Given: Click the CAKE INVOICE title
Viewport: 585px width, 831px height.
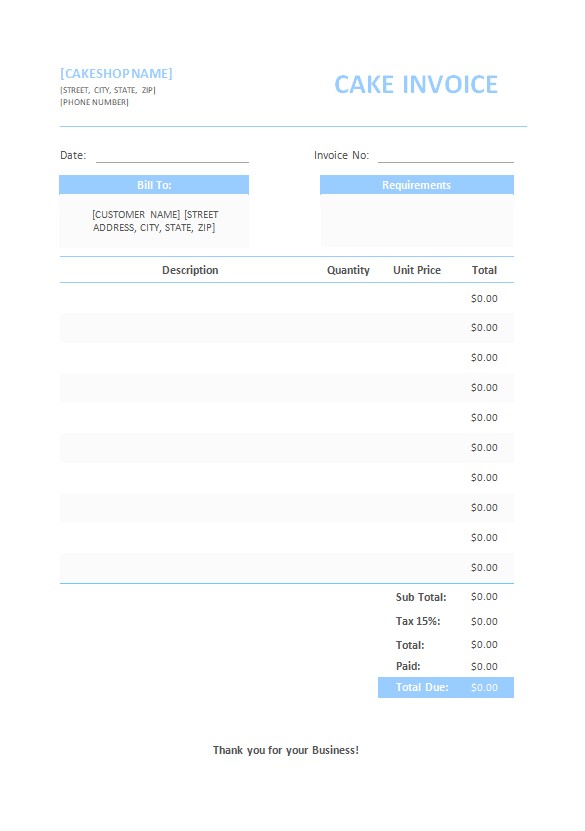Looking at the screenshot, I should tap(416, 85).
